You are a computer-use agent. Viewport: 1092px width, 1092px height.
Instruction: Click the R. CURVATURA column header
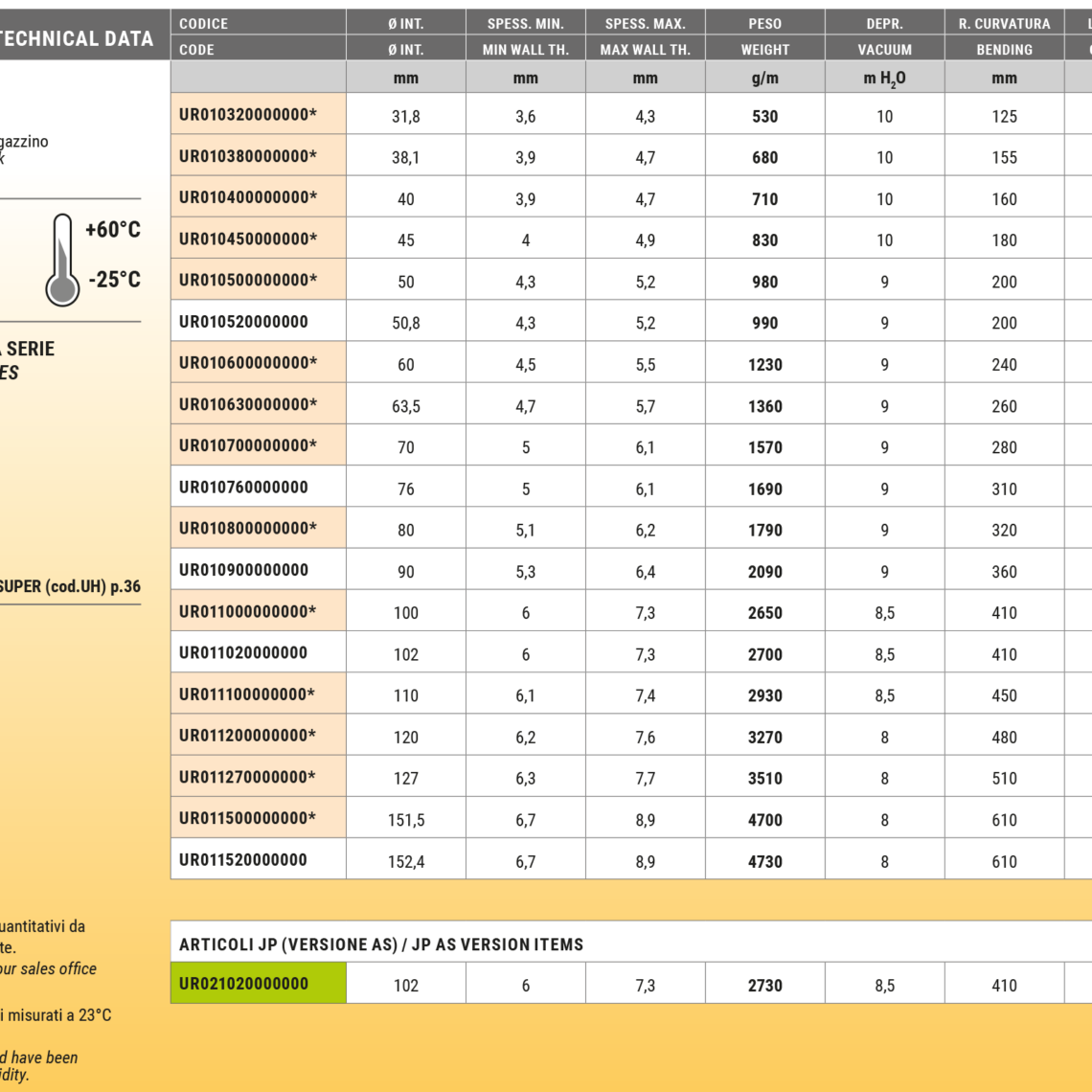tap(1004, 23)
